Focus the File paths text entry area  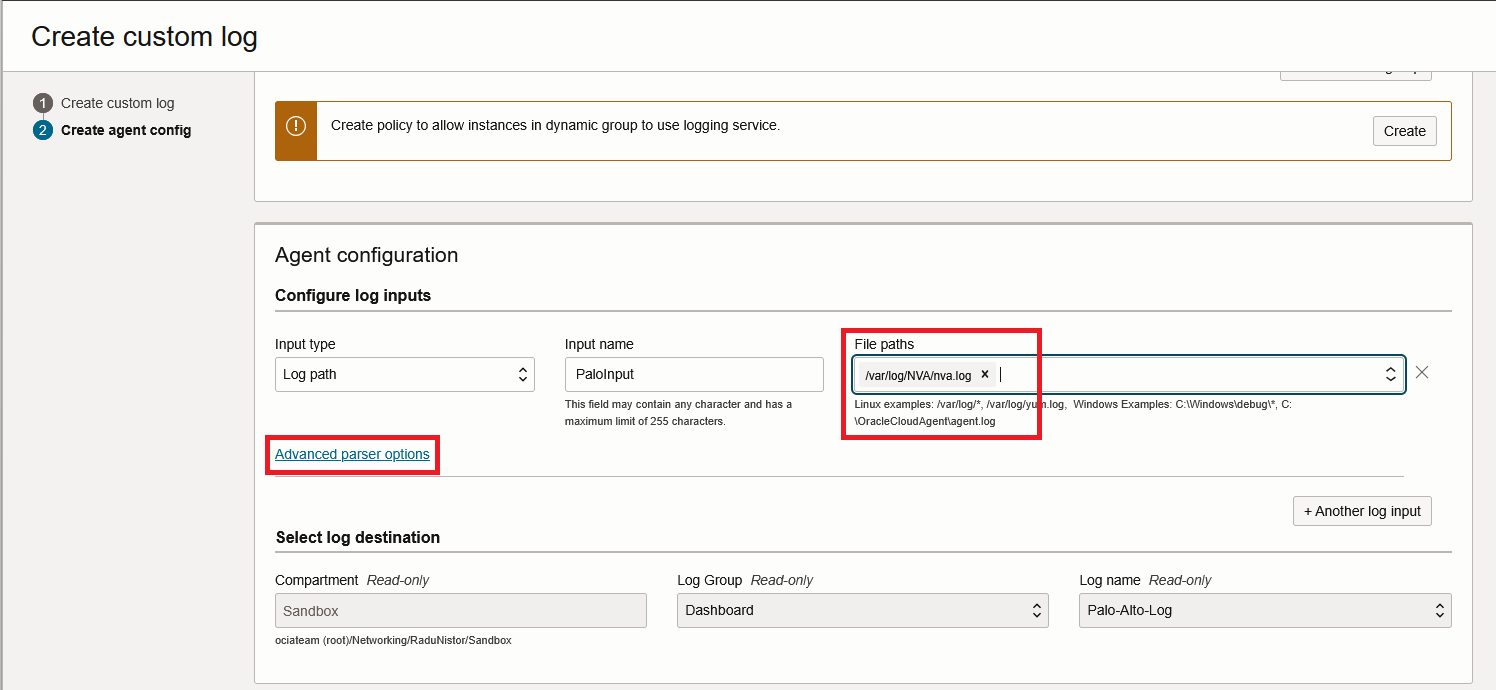pyautogui.click(x=1180, y=374)
